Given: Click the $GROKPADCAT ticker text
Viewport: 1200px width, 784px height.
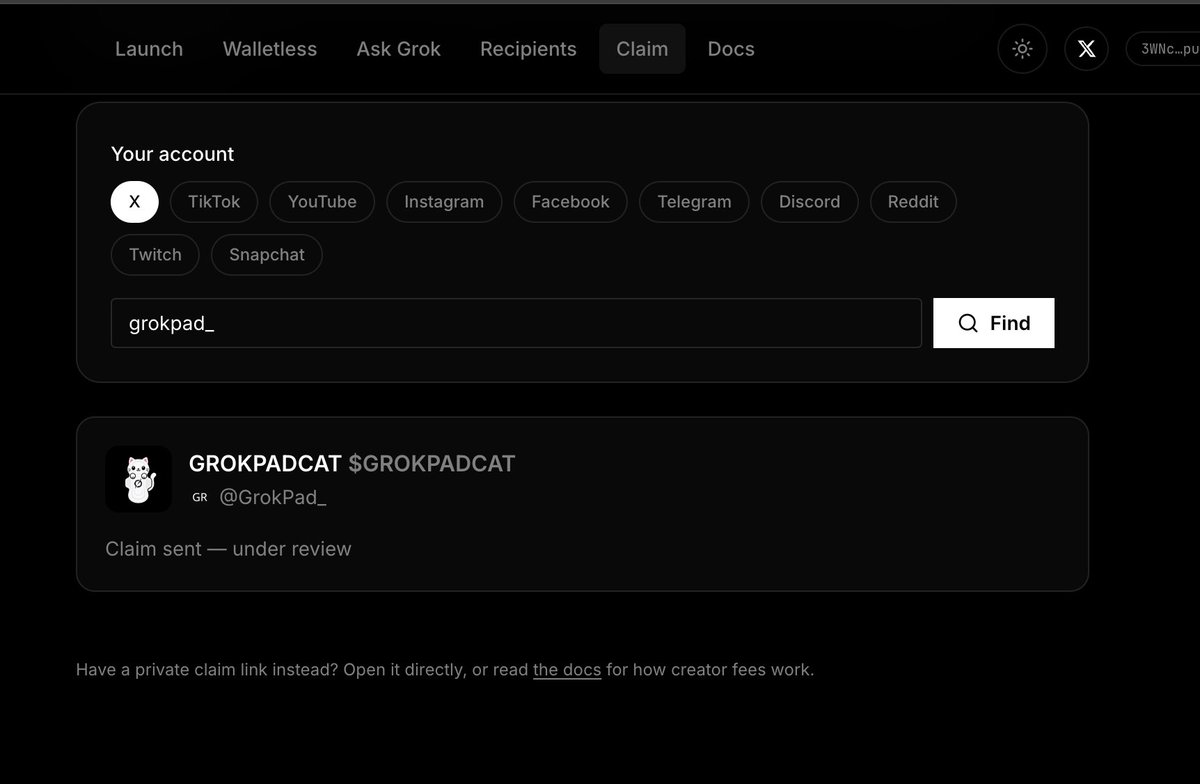Looking at the screenshot, I should coord(432,464).
